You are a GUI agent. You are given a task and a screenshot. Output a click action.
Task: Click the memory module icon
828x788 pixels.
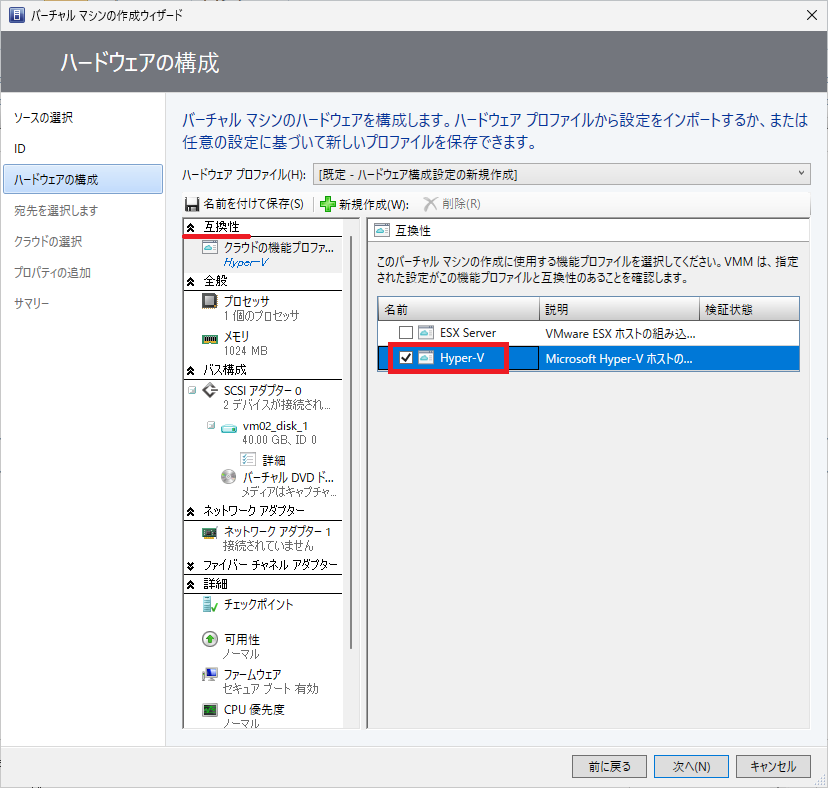point(210,339)
